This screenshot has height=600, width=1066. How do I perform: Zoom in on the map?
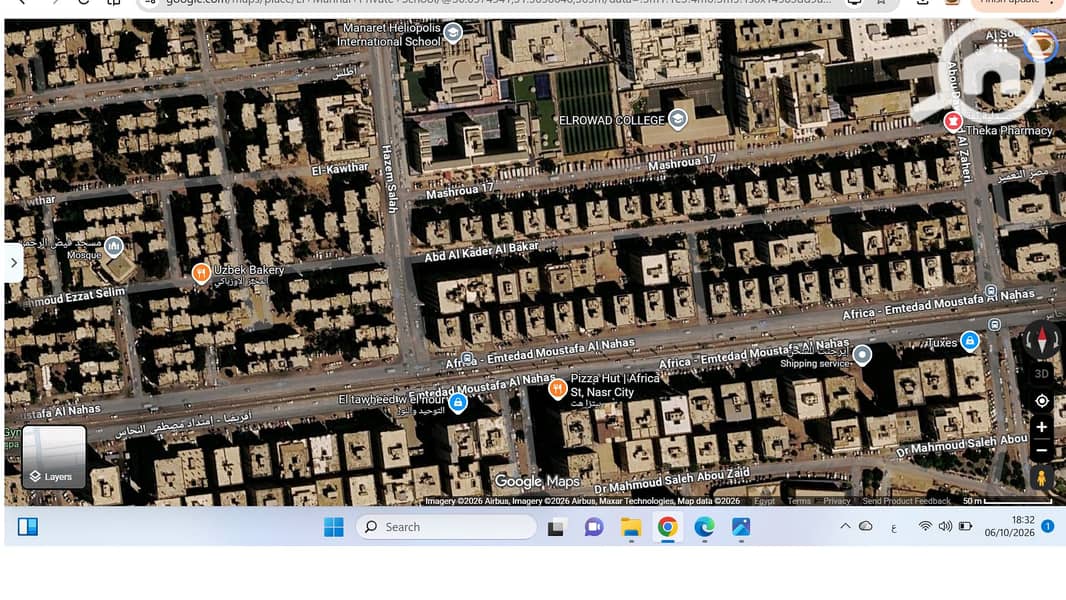(1041, 427)
